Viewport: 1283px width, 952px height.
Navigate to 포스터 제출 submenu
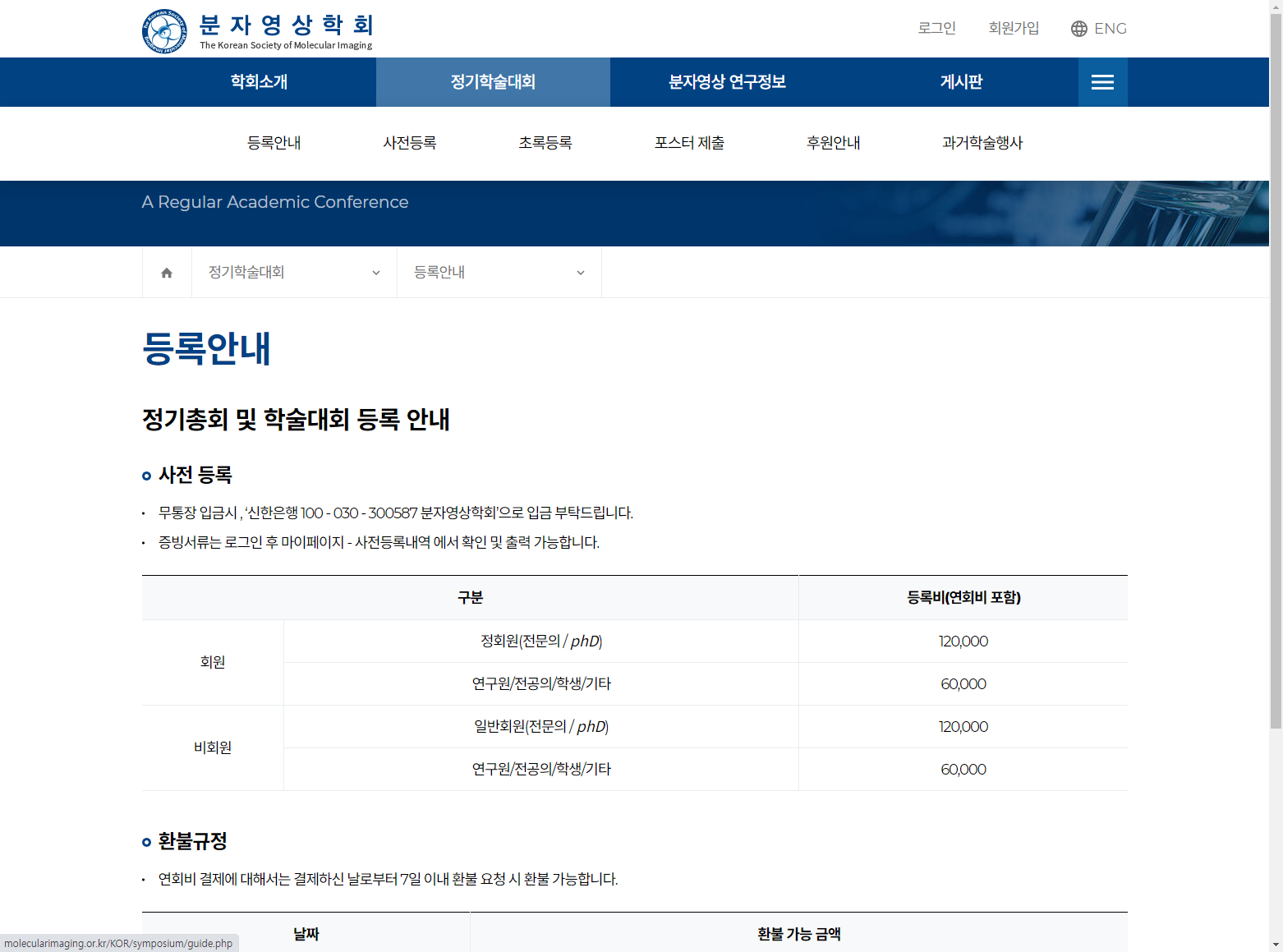(689, 143)
